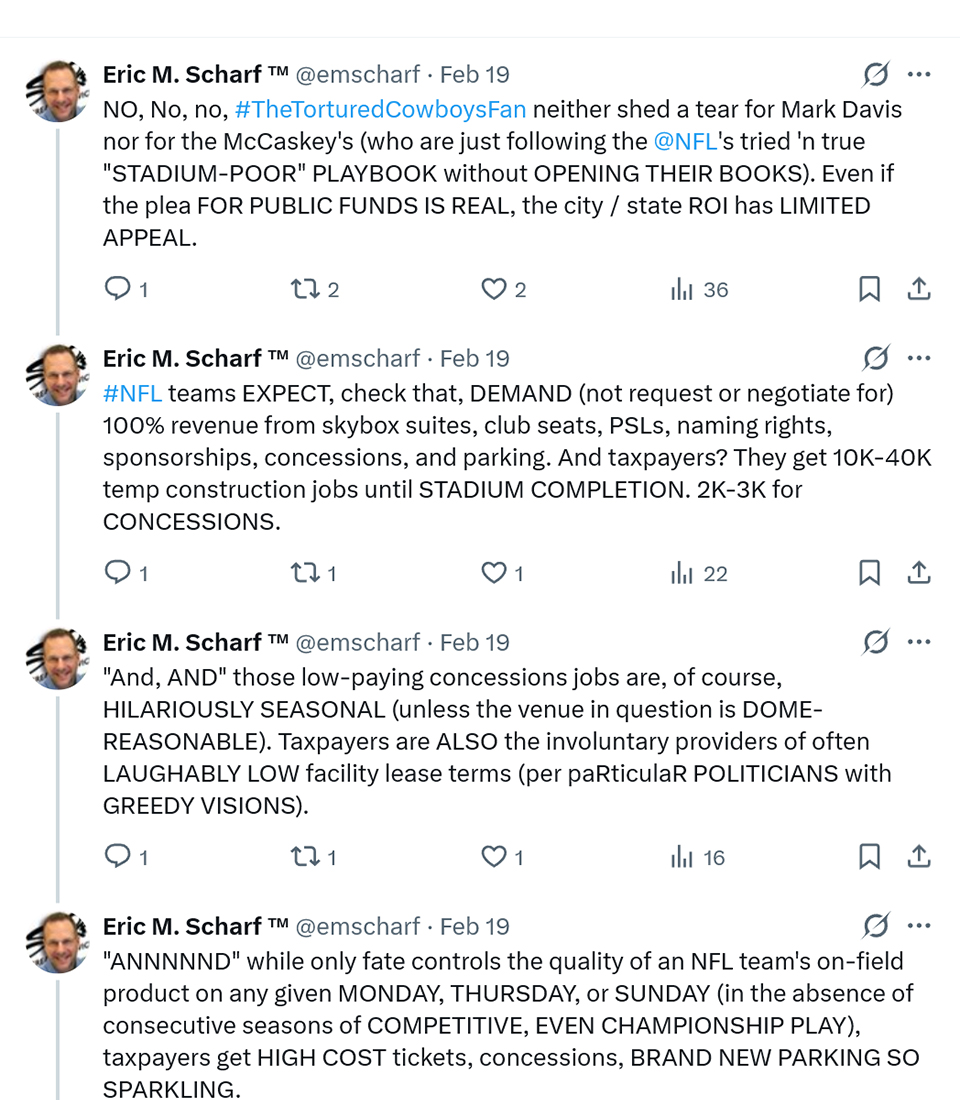Share the tweet about naming rights revenue
This screenshot has height=1100, width=960.
pos(918,574)
